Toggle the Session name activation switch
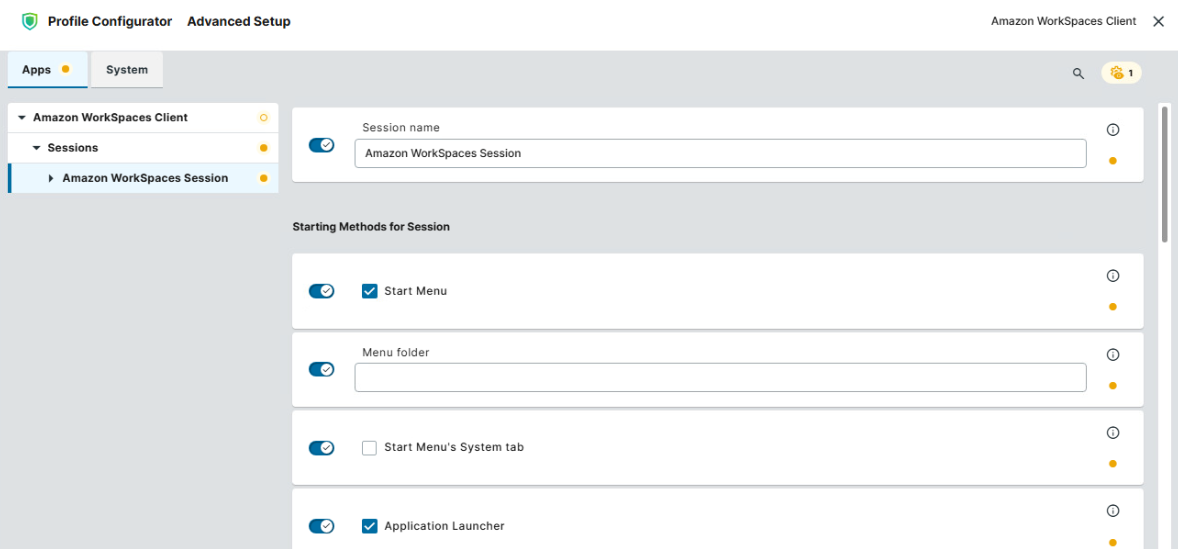 (322, 145)
